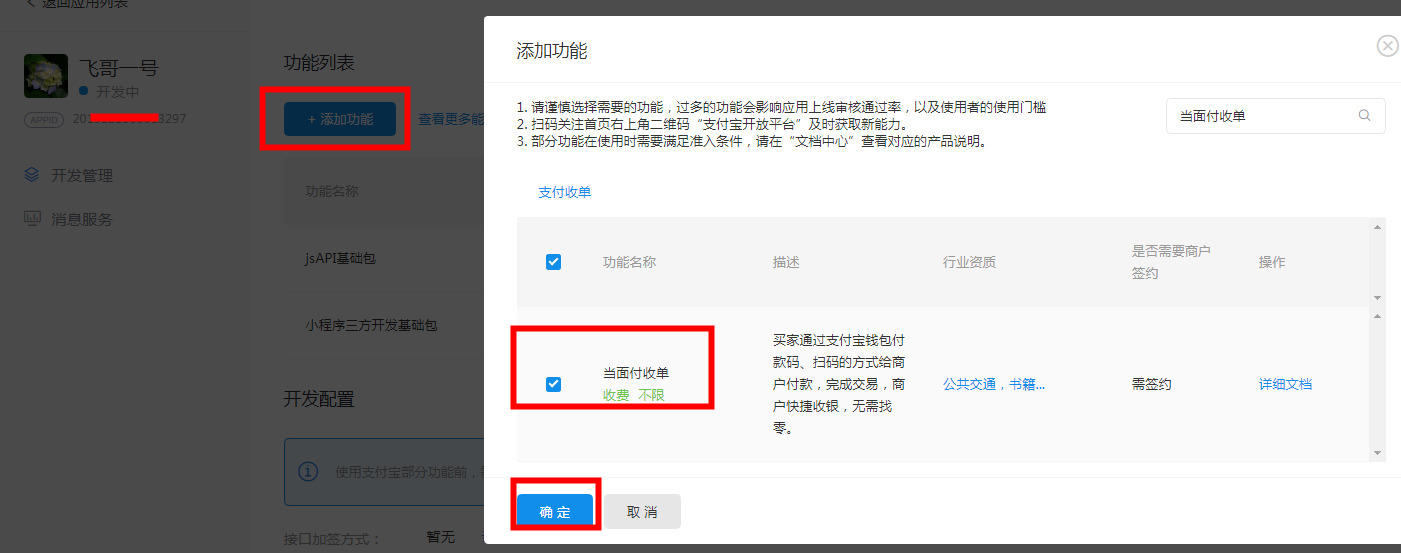Click header table scrollbar down arrow
The height and width of the screenshot is (553, 1401).
coord(1378,298)
